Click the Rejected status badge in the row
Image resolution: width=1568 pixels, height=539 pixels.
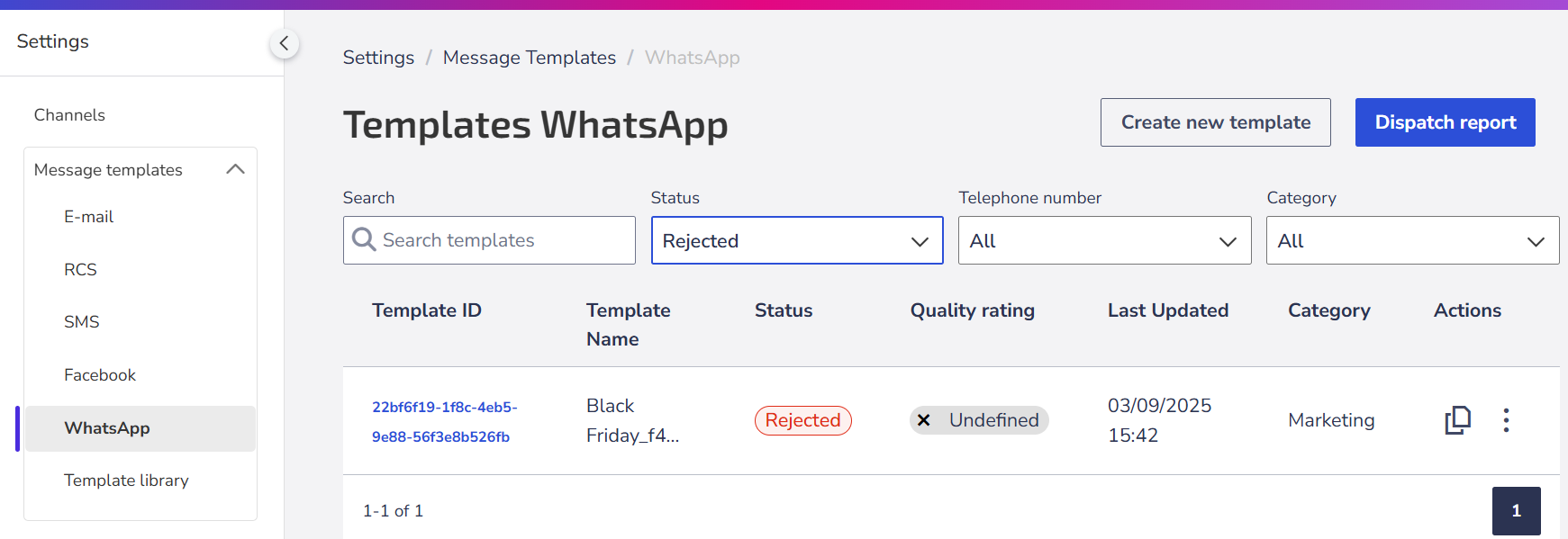click(802, 420)
